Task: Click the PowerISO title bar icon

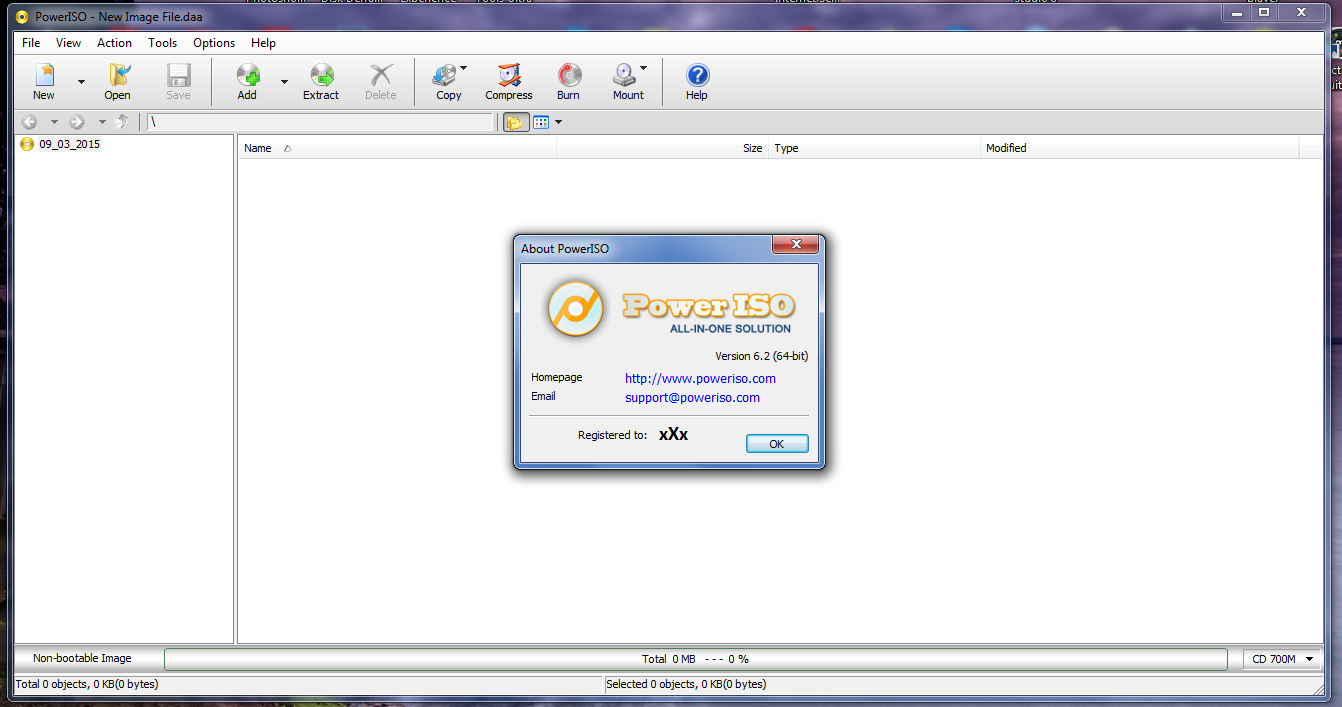Action: pos(22,17)
